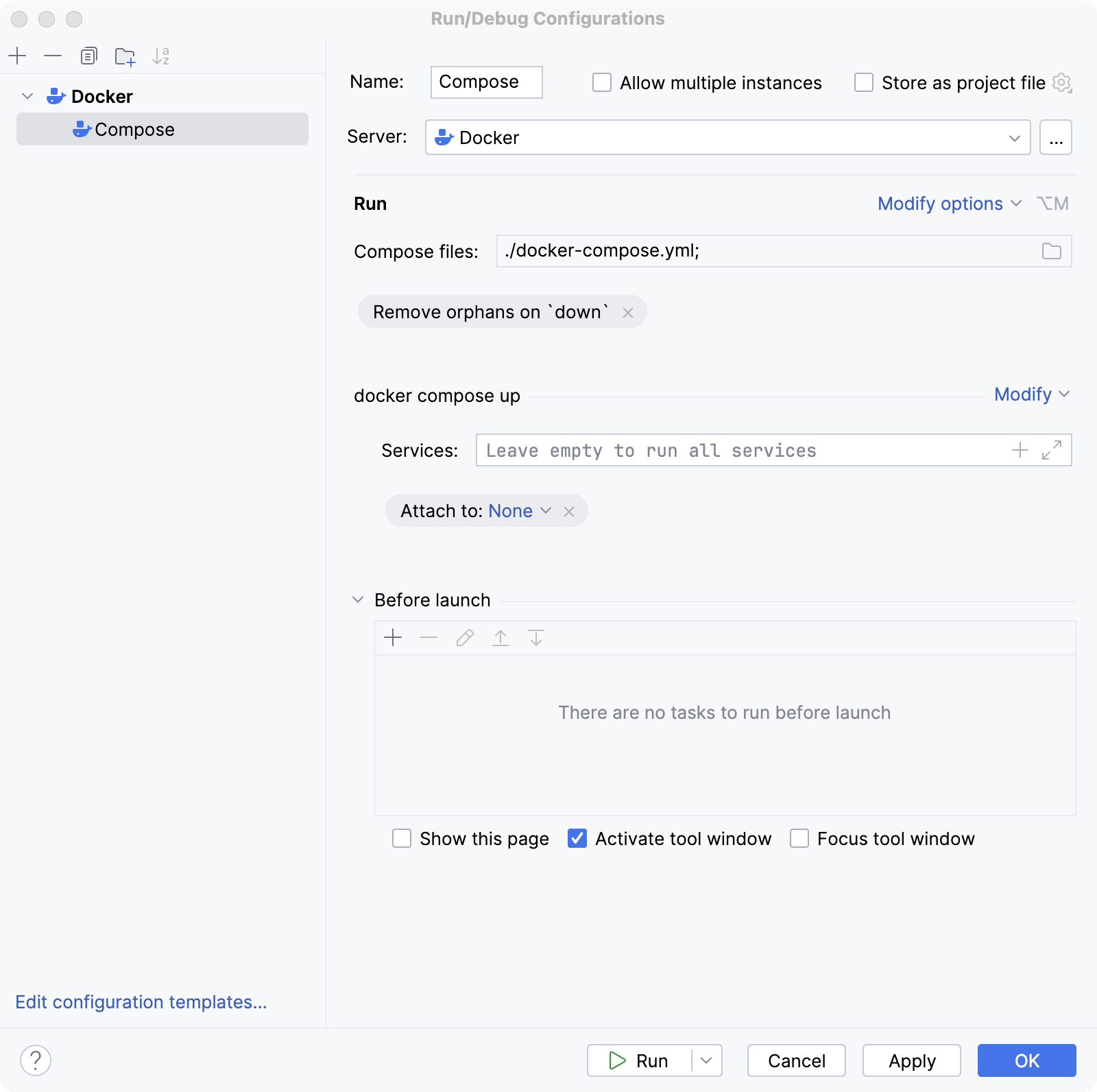The width and height of the screenshot is (1097, 1092).
Task: Add a new run configuration
Action: coord(18,56)
